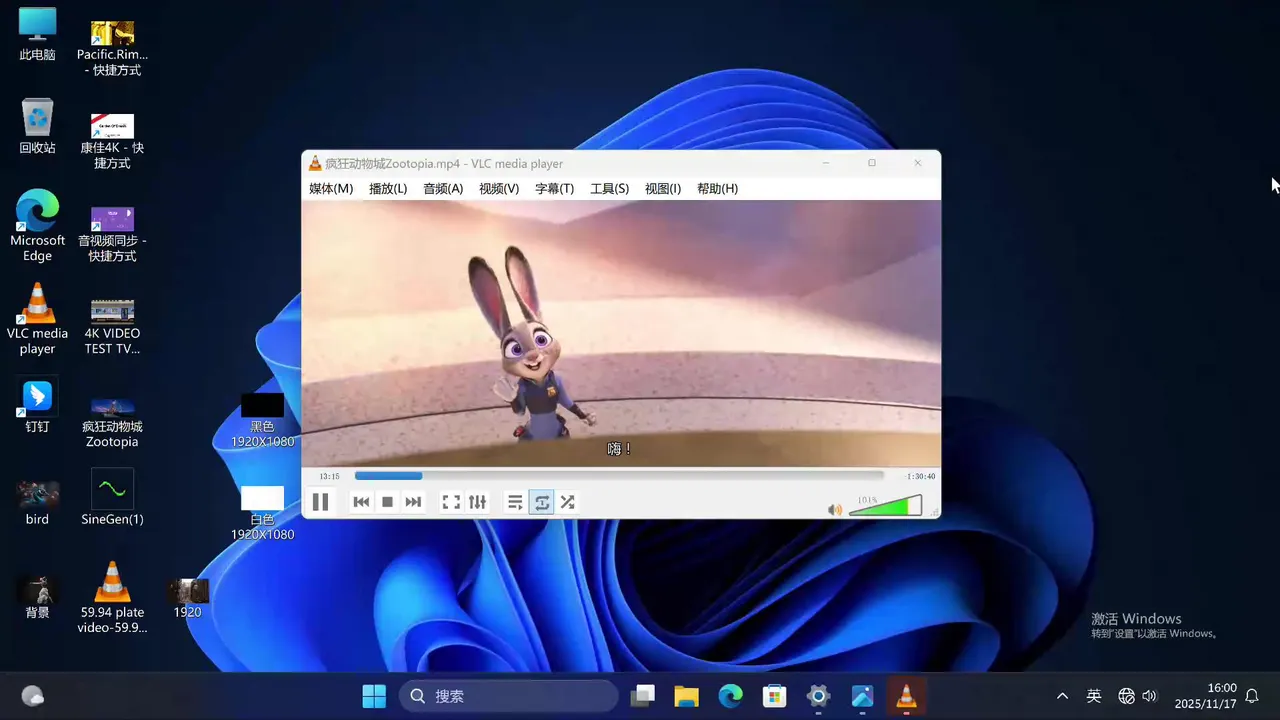Open Edge from the taskbar

click(x=731, y=696)
